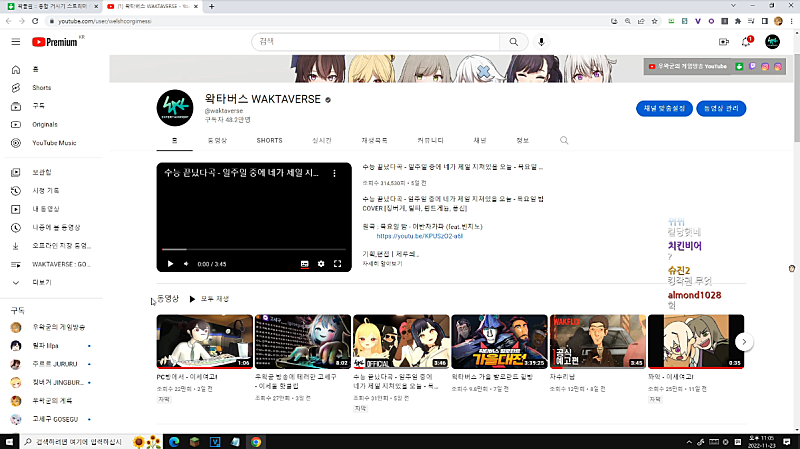Click the voice search microphone icon
This screenshot has width=800, height=449.
(x=542, y=41)
